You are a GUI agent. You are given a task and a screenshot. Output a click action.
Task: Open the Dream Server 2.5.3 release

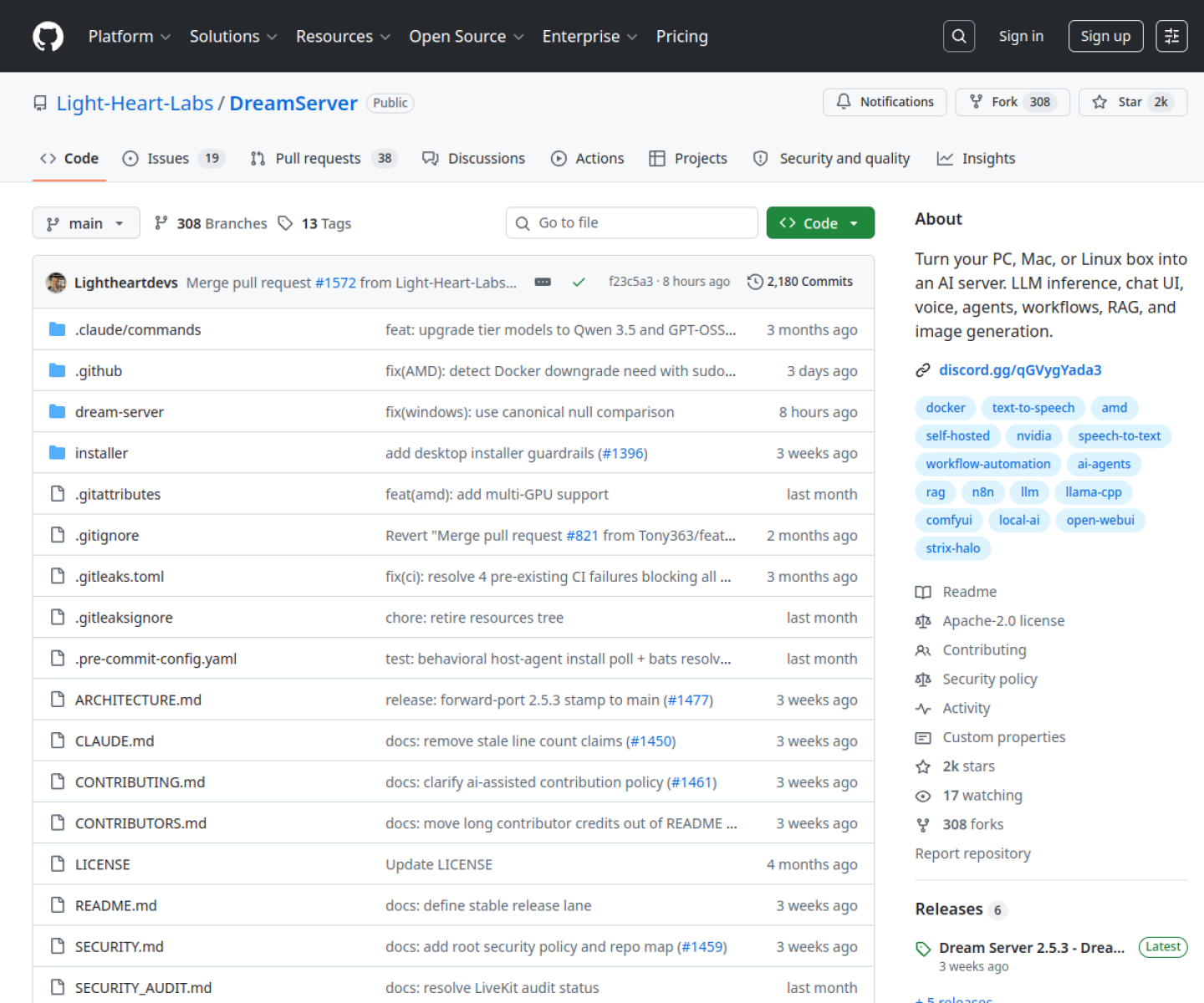tap(1031, 948)
